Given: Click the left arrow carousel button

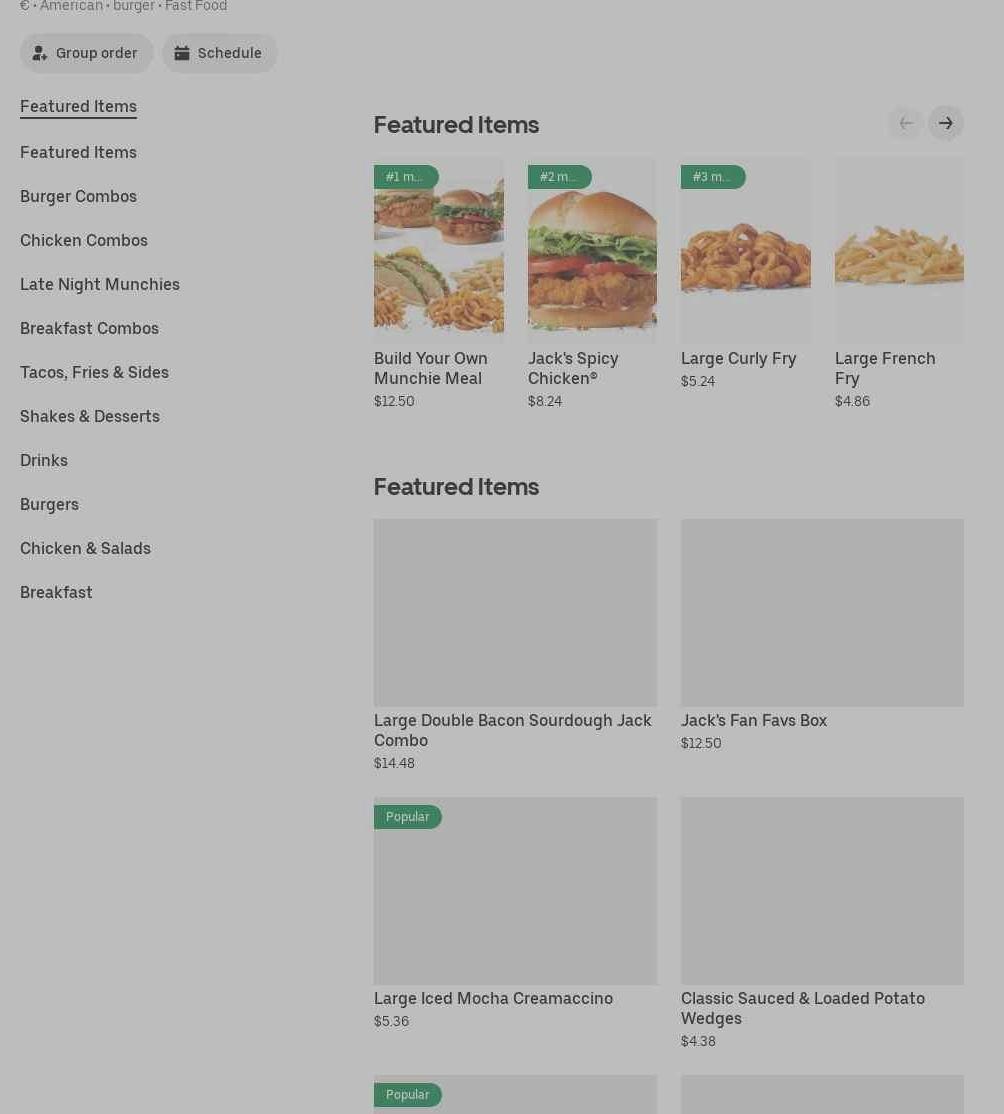Looking at the screenshot, I should click(906, 123).
